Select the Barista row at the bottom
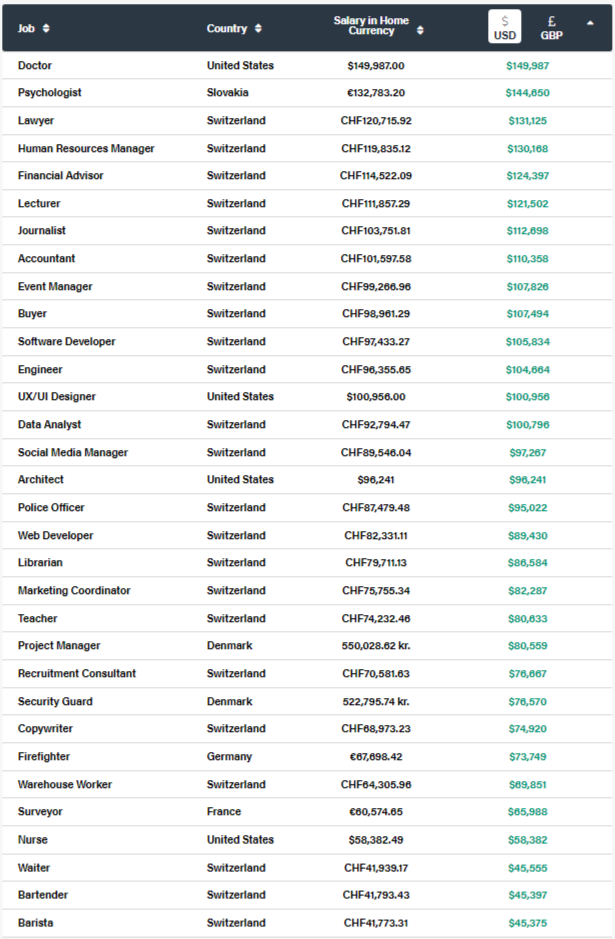Screen dimensions: 615x939 pos(36,922)
